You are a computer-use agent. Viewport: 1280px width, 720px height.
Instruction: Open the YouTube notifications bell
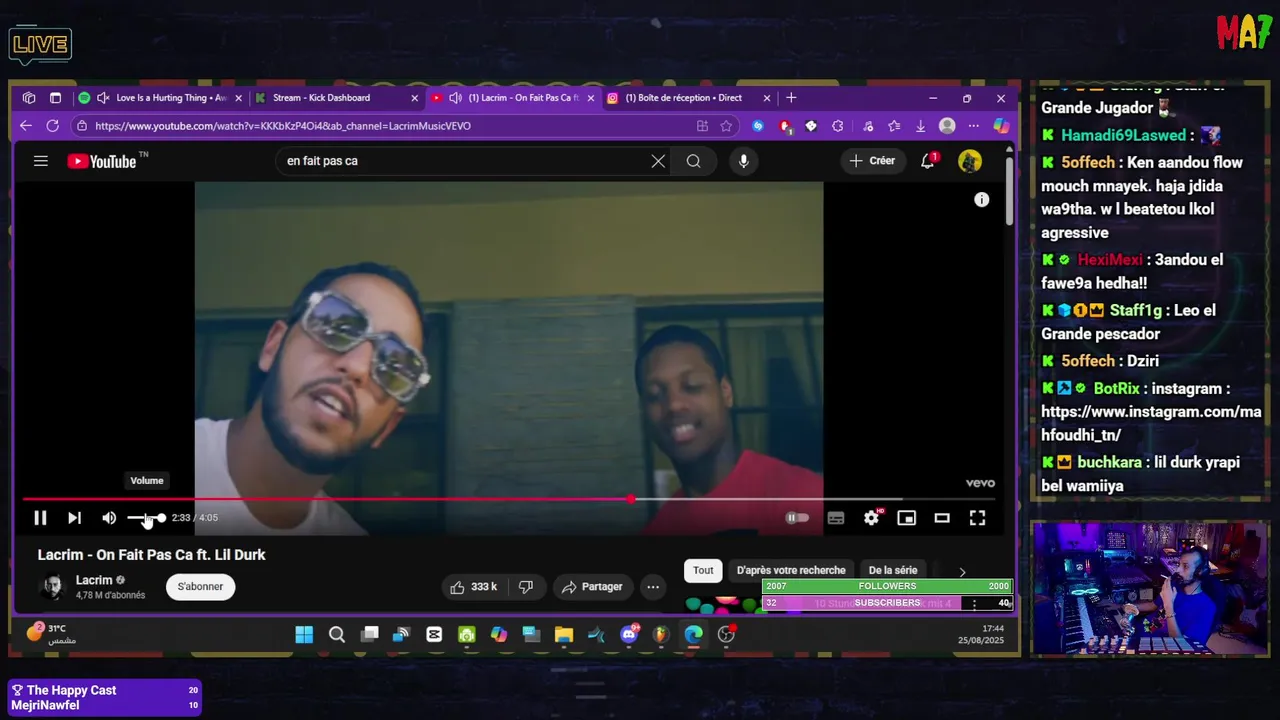tap(928, 161)
